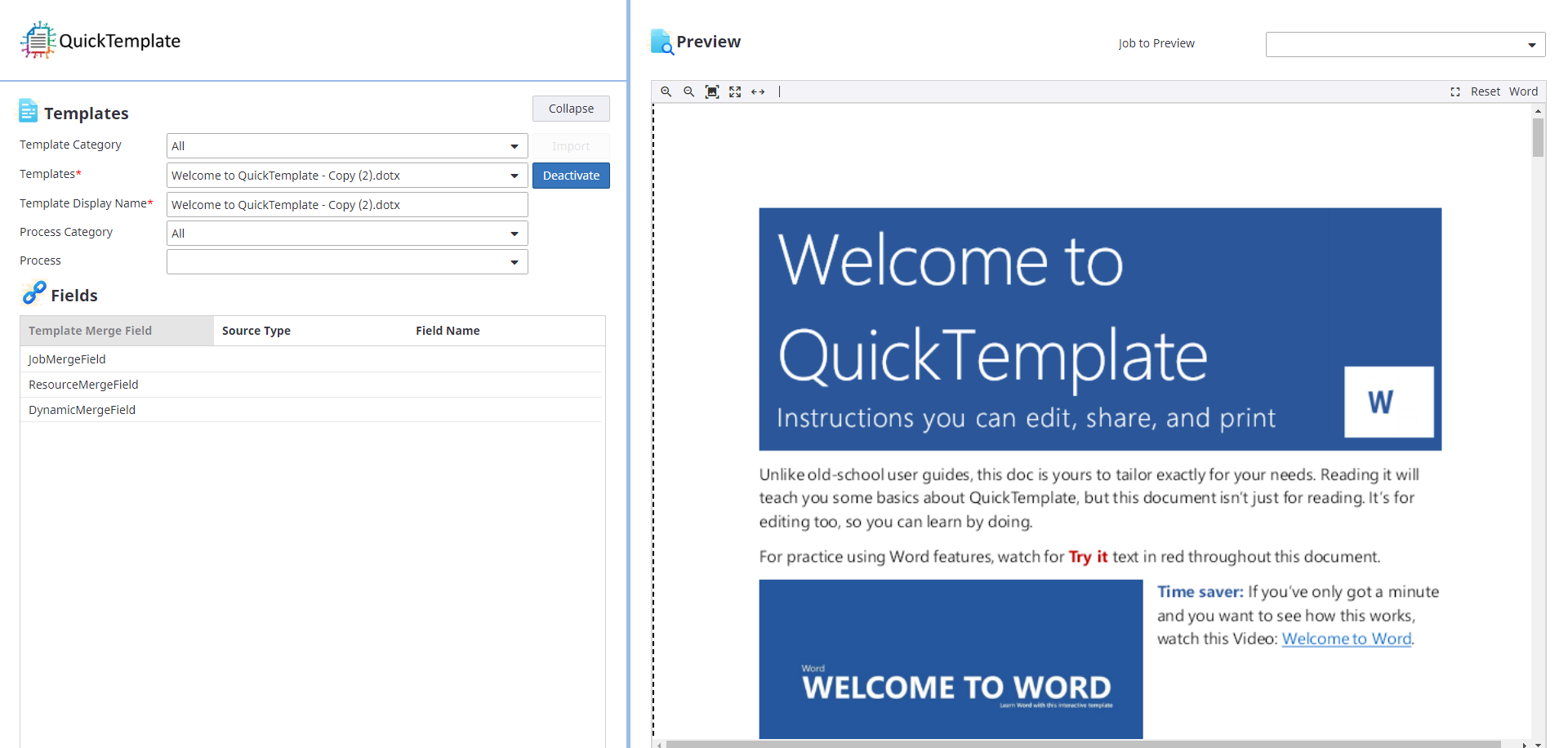Follow the Welcome to Word hyperlink

click(1346, 639)
